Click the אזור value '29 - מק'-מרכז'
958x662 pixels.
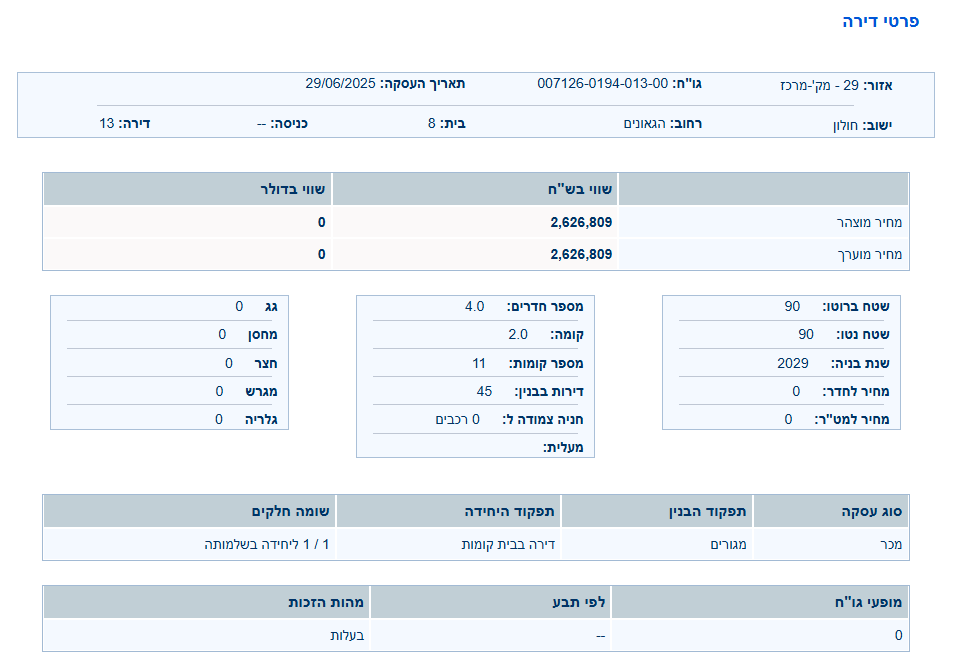[x=819, y=85]
